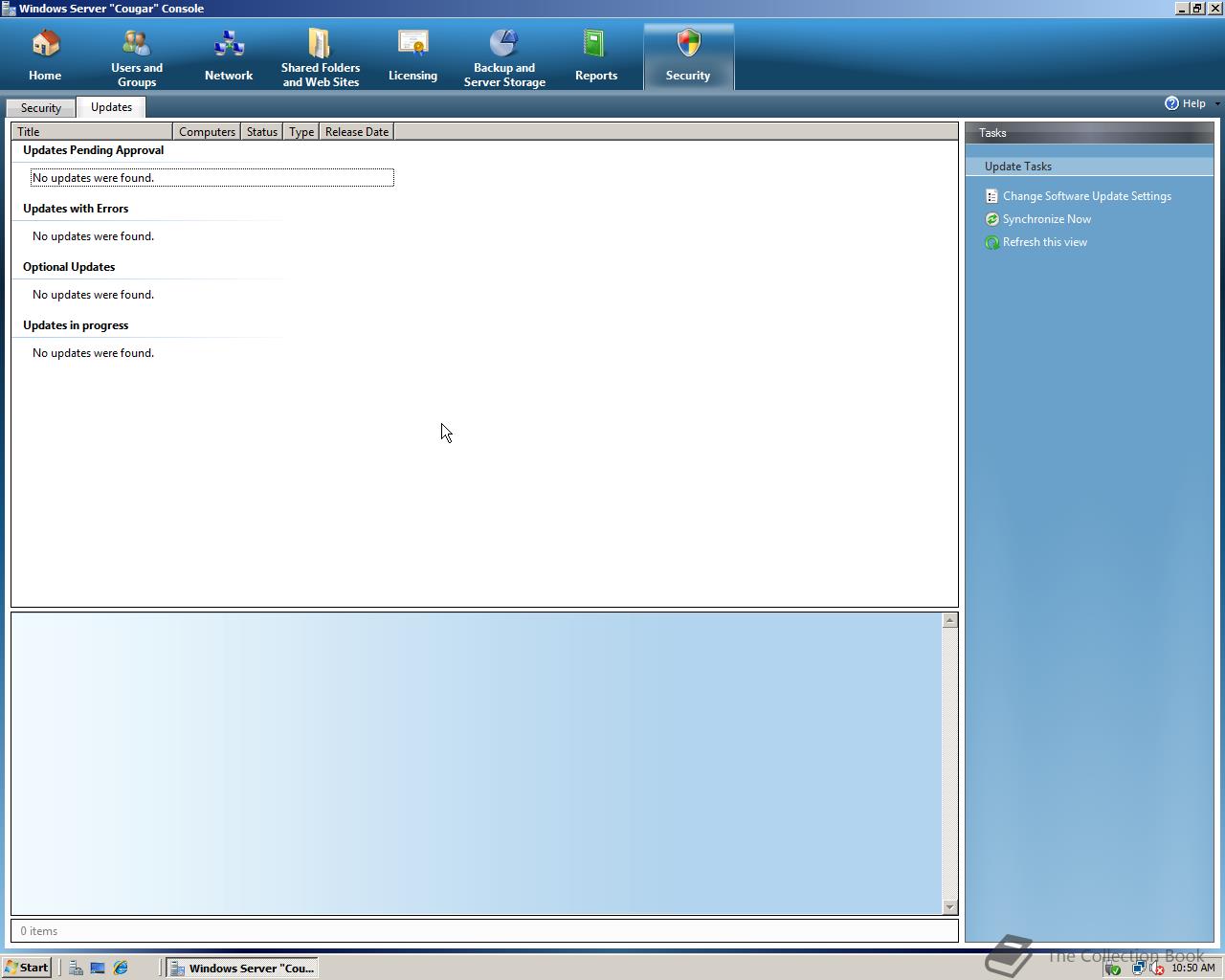
Task: Launch Internet Explorer from quick launch
Action: tap(121, 968)
